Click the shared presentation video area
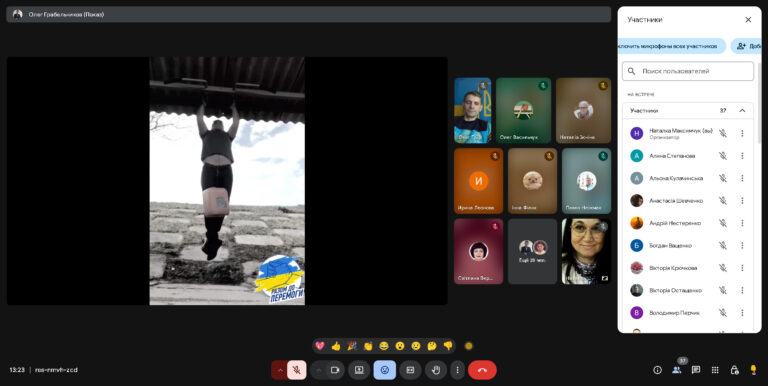 227,181
